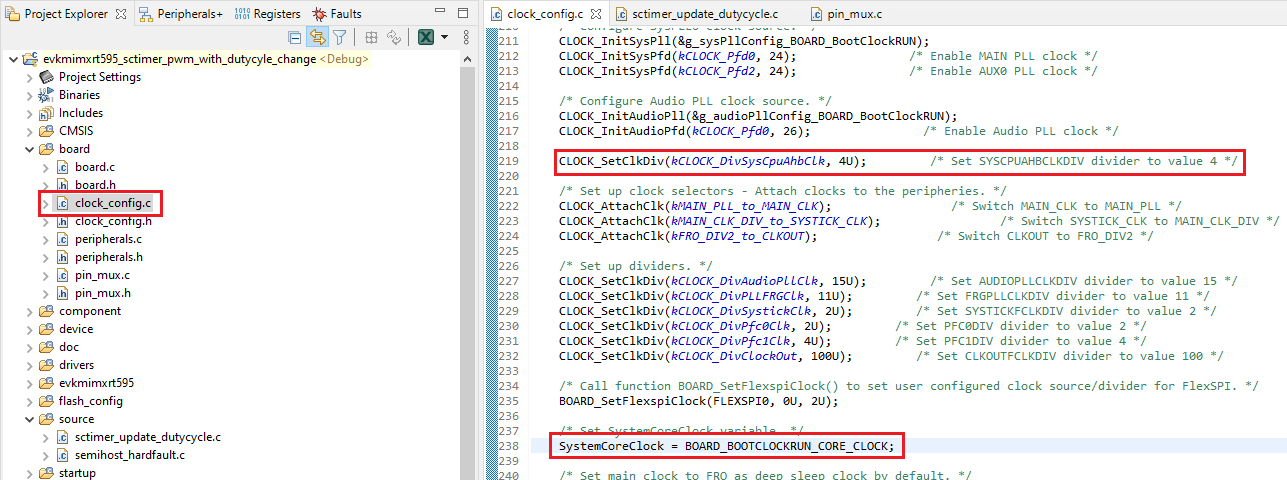Click the Collapse All icon in Project Explorer
This screenshot has width=1287, height=480.
[295, 37]
